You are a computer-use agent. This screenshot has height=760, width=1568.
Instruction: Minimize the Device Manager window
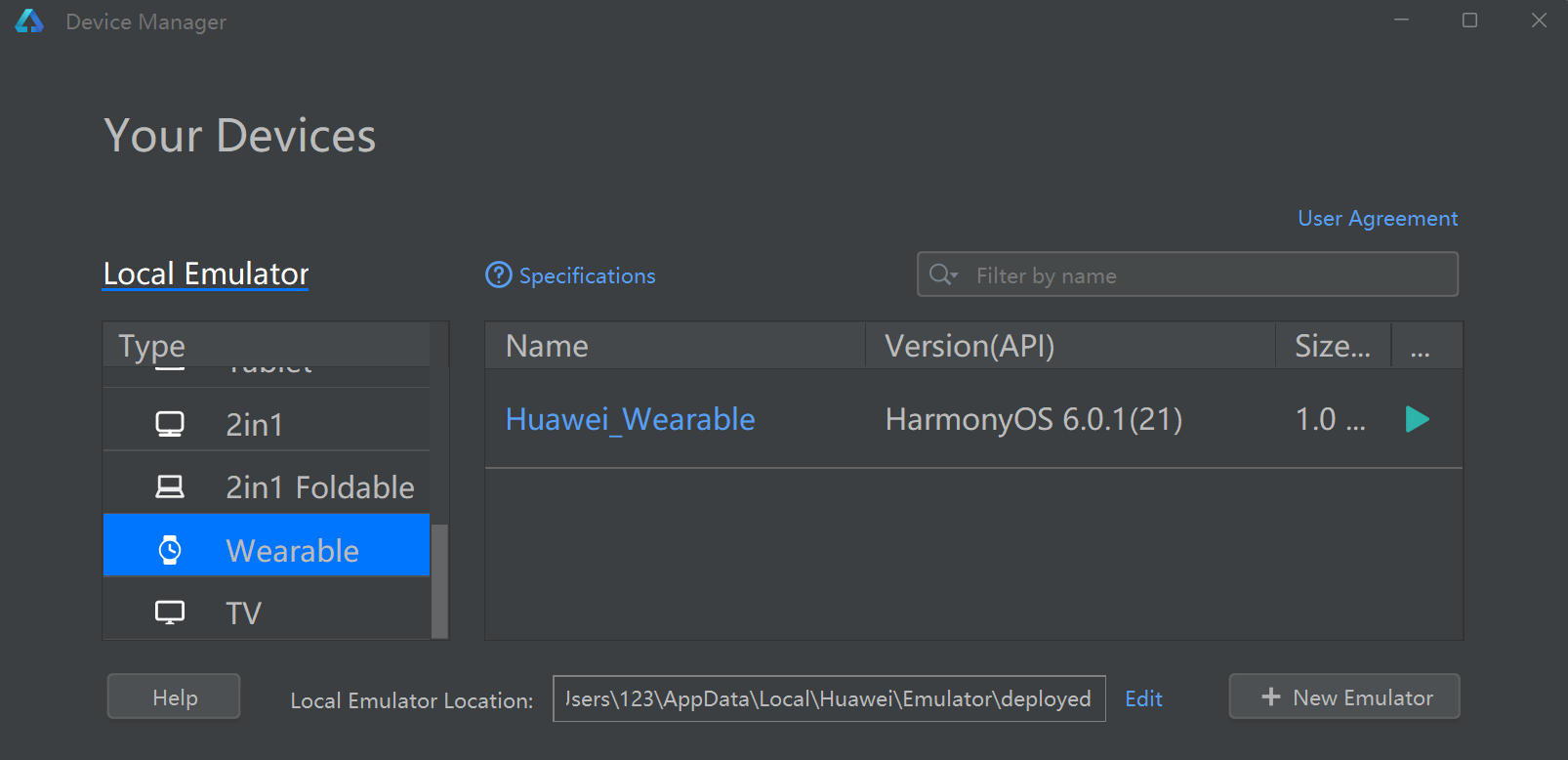pyautogui.click(x=1401, y=21)
